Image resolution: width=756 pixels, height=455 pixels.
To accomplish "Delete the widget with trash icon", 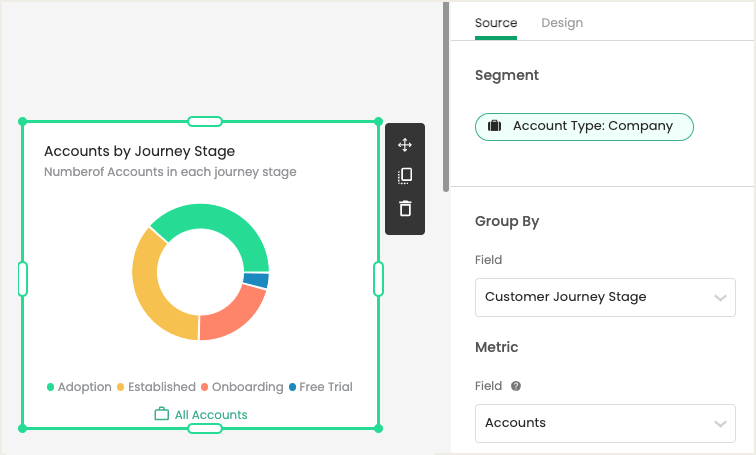I will pyautogui.click(x=405, y=208).
